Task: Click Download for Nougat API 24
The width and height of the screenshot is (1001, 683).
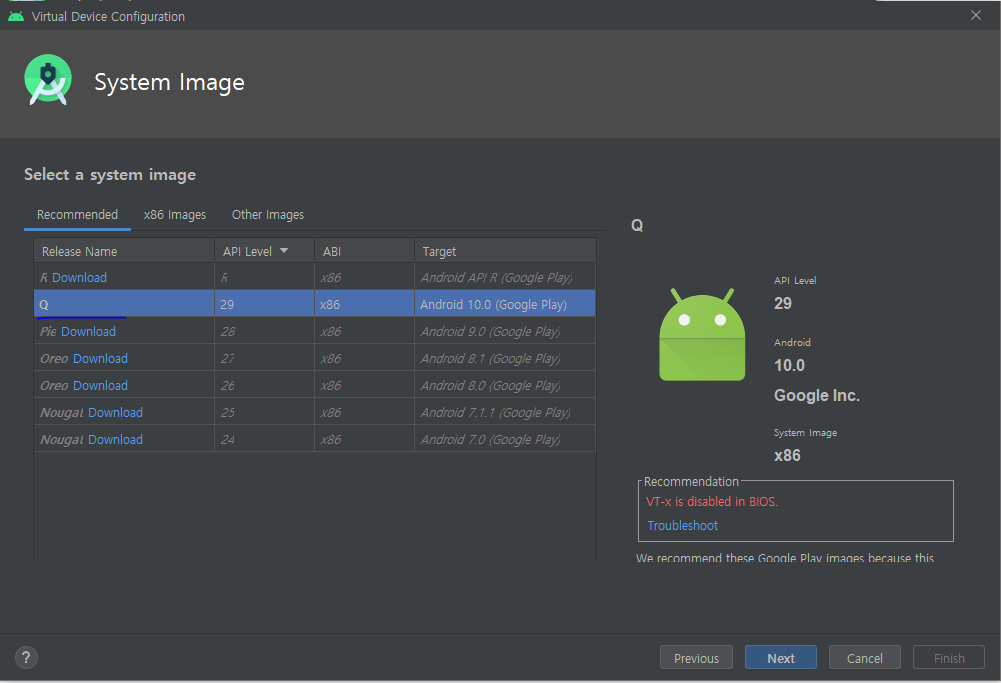Action: point(115,440)
